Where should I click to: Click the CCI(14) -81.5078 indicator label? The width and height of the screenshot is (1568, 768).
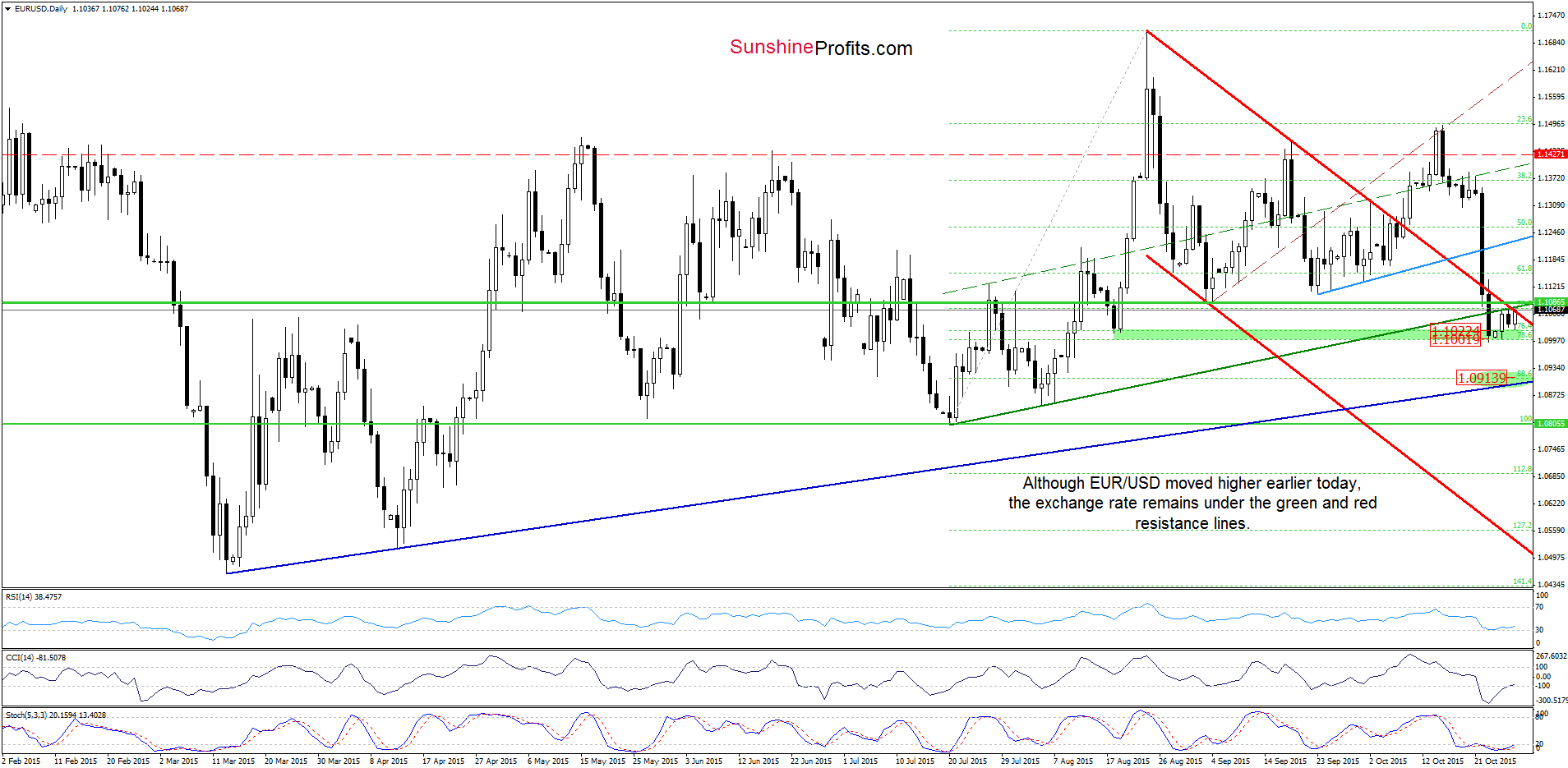35,658
